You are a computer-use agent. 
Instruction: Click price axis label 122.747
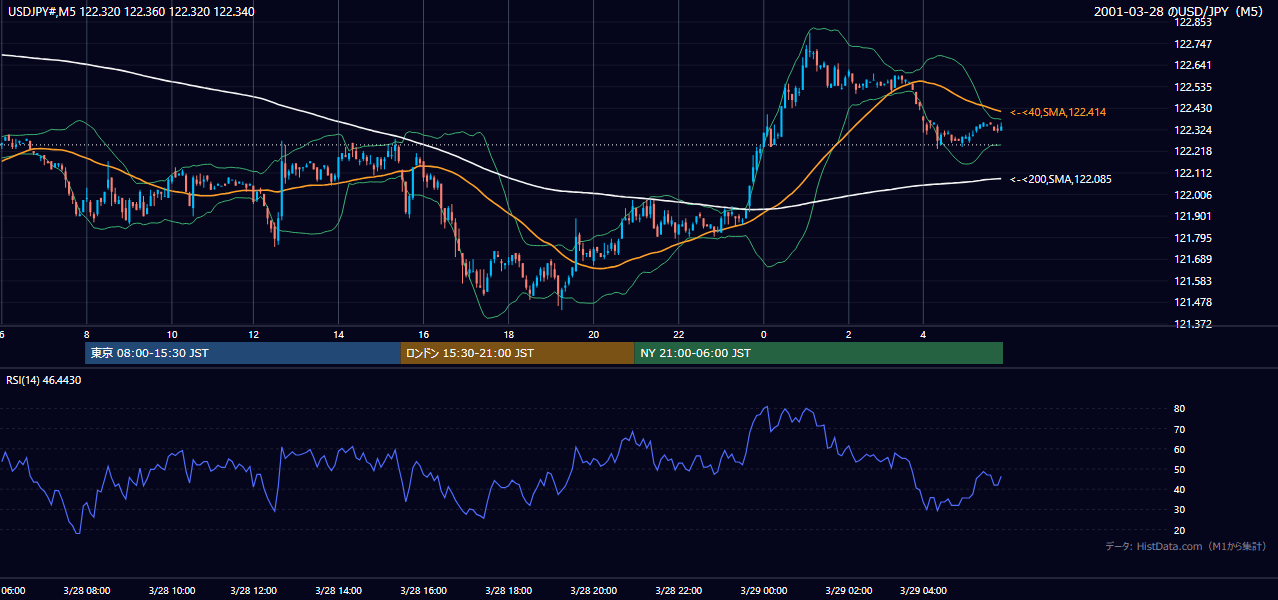point(1194,44)
